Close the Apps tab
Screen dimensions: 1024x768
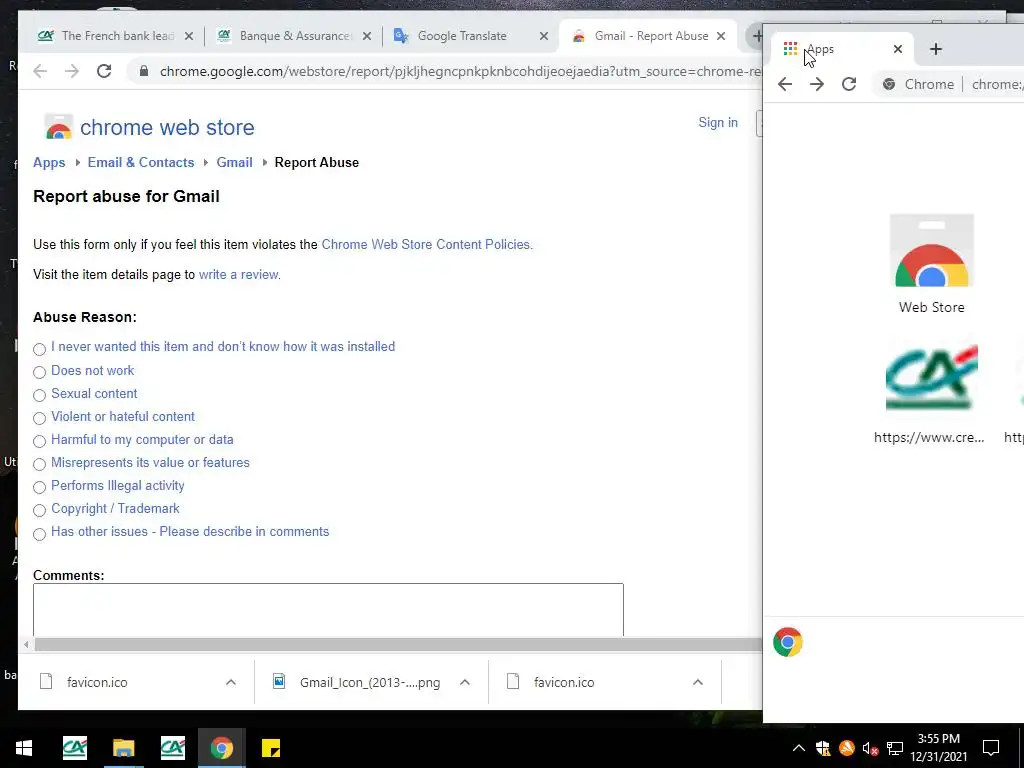(x=898, y=49)
